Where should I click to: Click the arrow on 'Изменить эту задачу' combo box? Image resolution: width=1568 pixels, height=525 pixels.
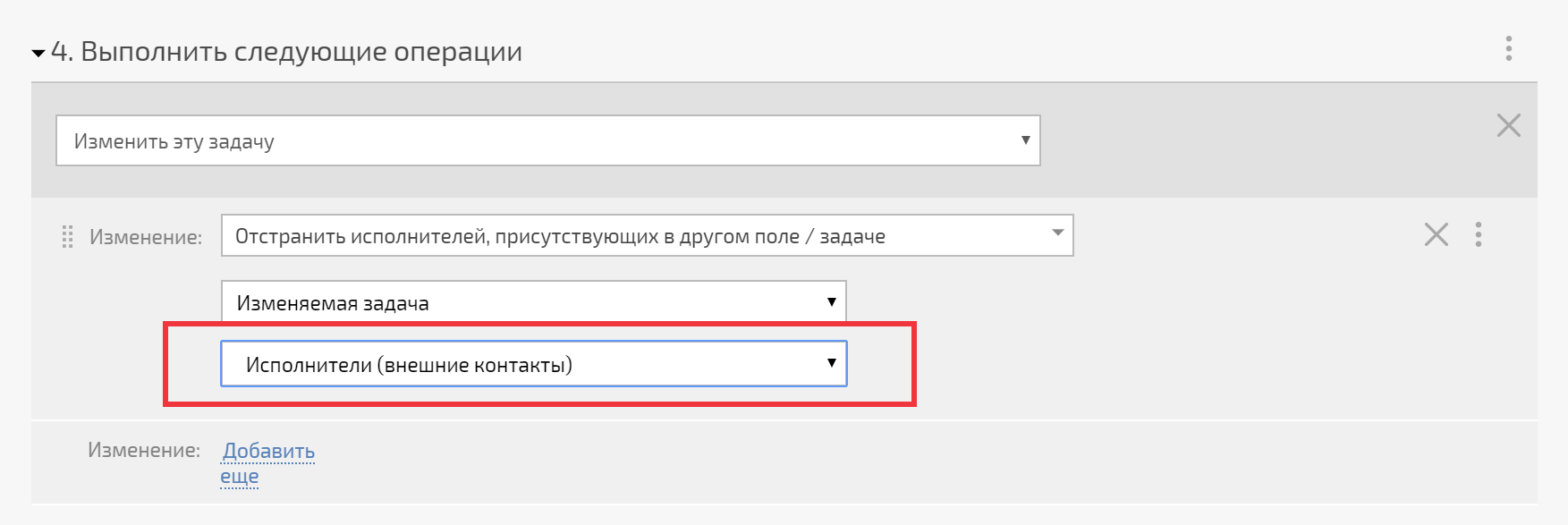click(1025, 140)
